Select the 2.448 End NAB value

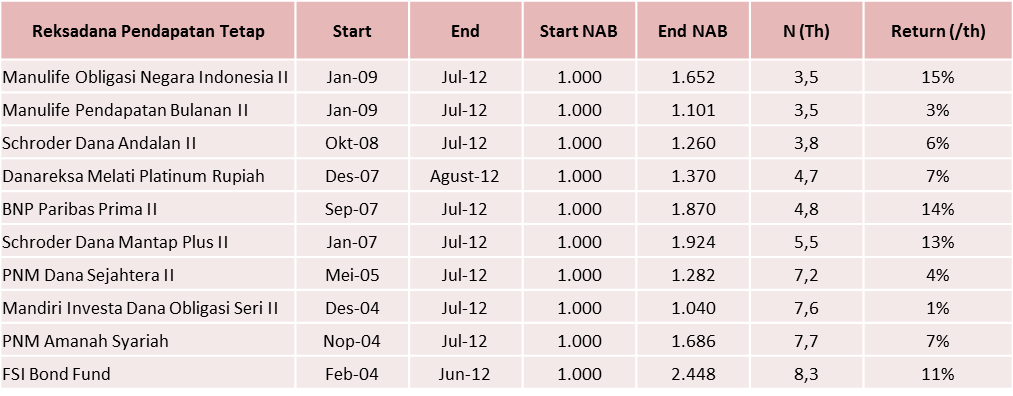click(693, 373)
